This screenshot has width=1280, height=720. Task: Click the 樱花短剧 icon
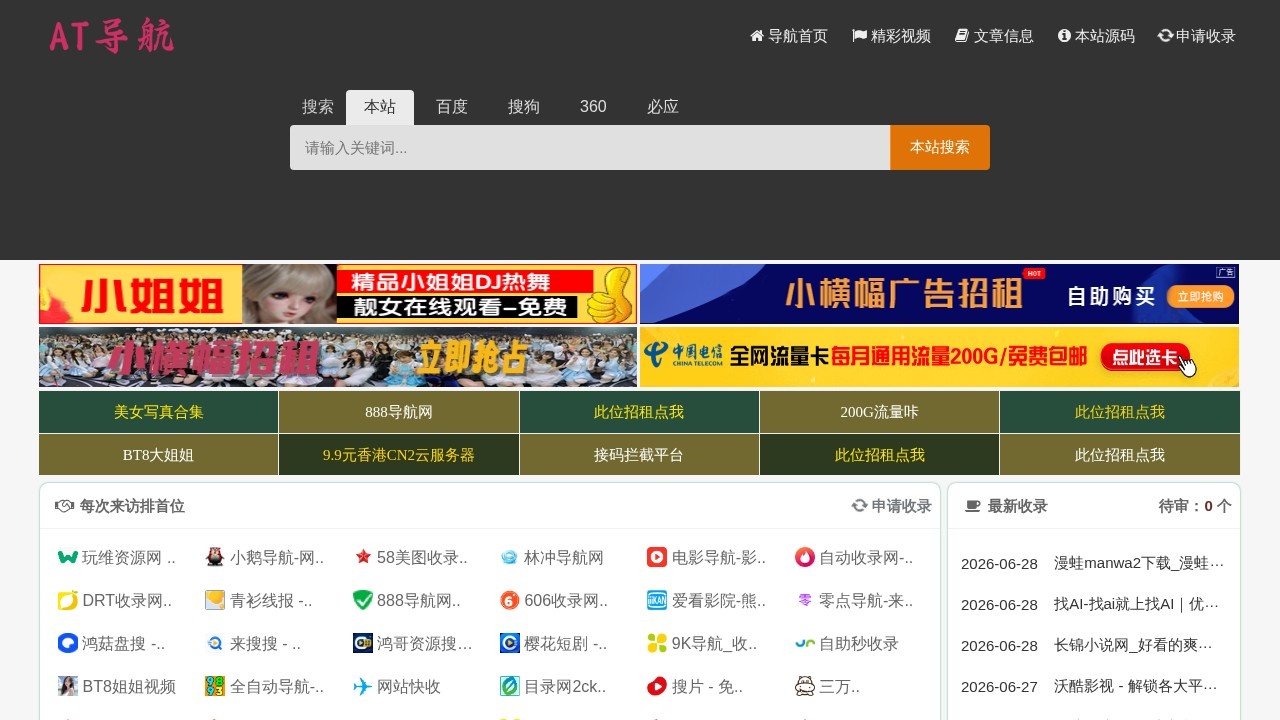click(x=510, y=644)
